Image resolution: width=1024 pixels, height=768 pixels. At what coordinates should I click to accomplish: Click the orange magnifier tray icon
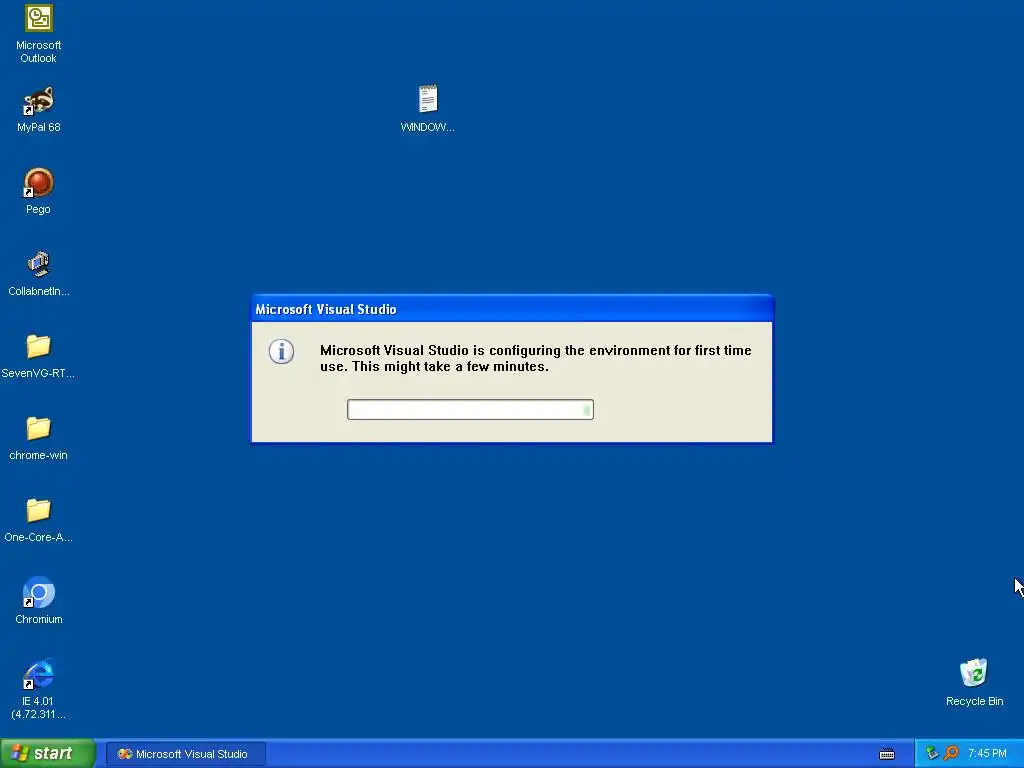[x=952, y=753]
